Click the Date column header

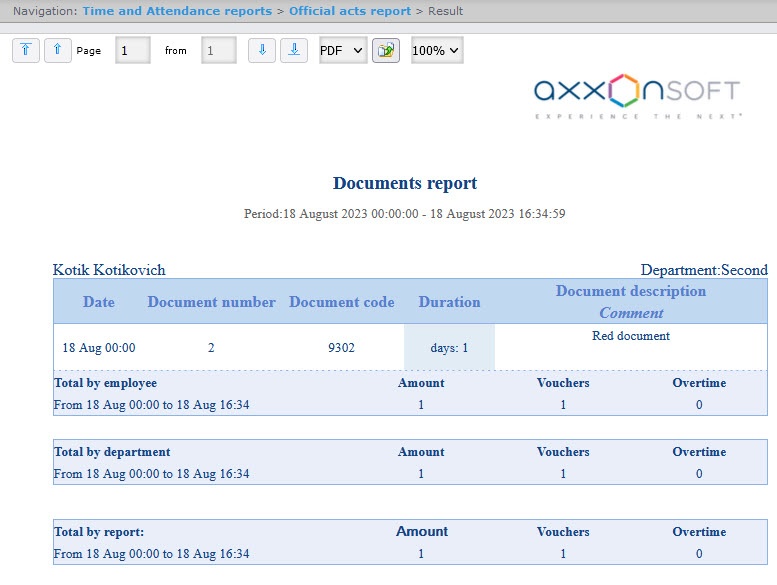99,302
